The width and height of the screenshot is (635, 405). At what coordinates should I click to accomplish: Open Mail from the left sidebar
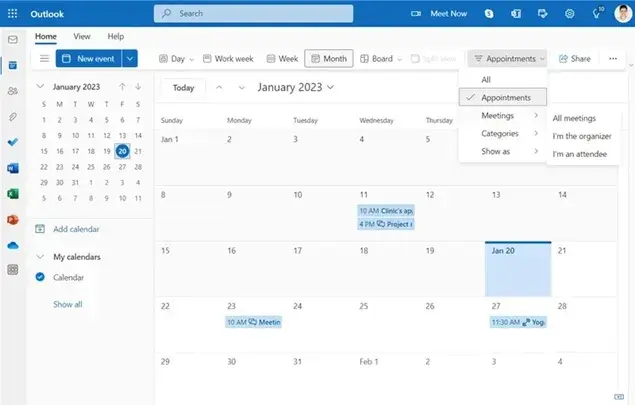(x=13, y=39)
